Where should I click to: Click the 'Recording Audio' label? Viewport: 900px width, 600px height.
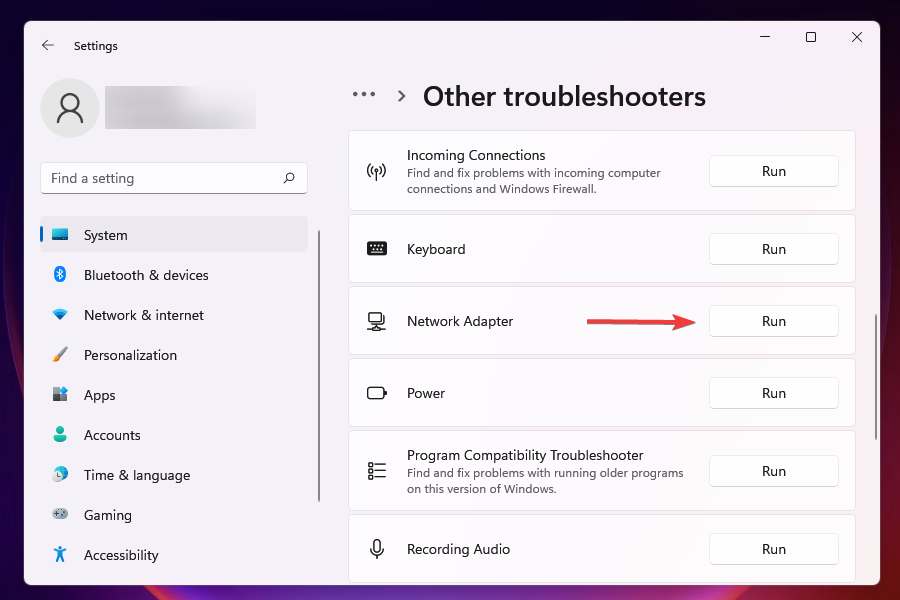tap(458, 549)
